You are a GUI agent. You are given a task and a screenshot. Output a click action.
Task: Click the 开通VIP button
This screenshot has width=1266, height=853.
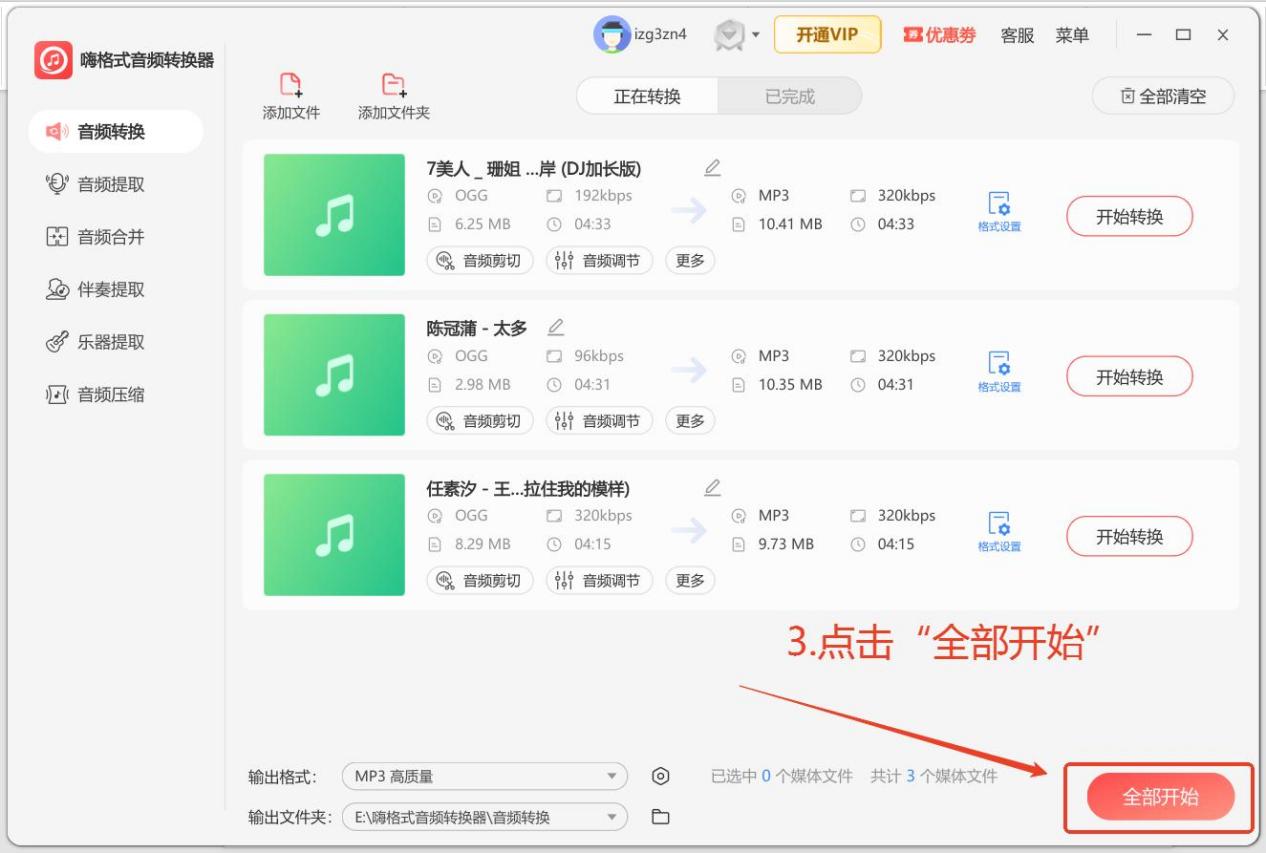coord(827,35)
